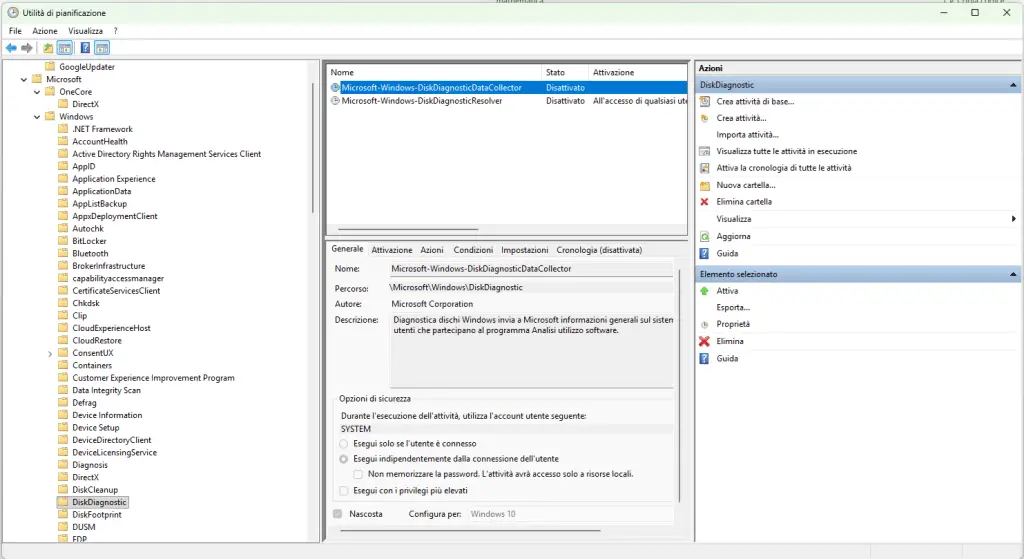This screenshot has height=559, width=1024.
Task: Open the 'Configura per' Windows 10 dropdown
Action: [571, 514]
